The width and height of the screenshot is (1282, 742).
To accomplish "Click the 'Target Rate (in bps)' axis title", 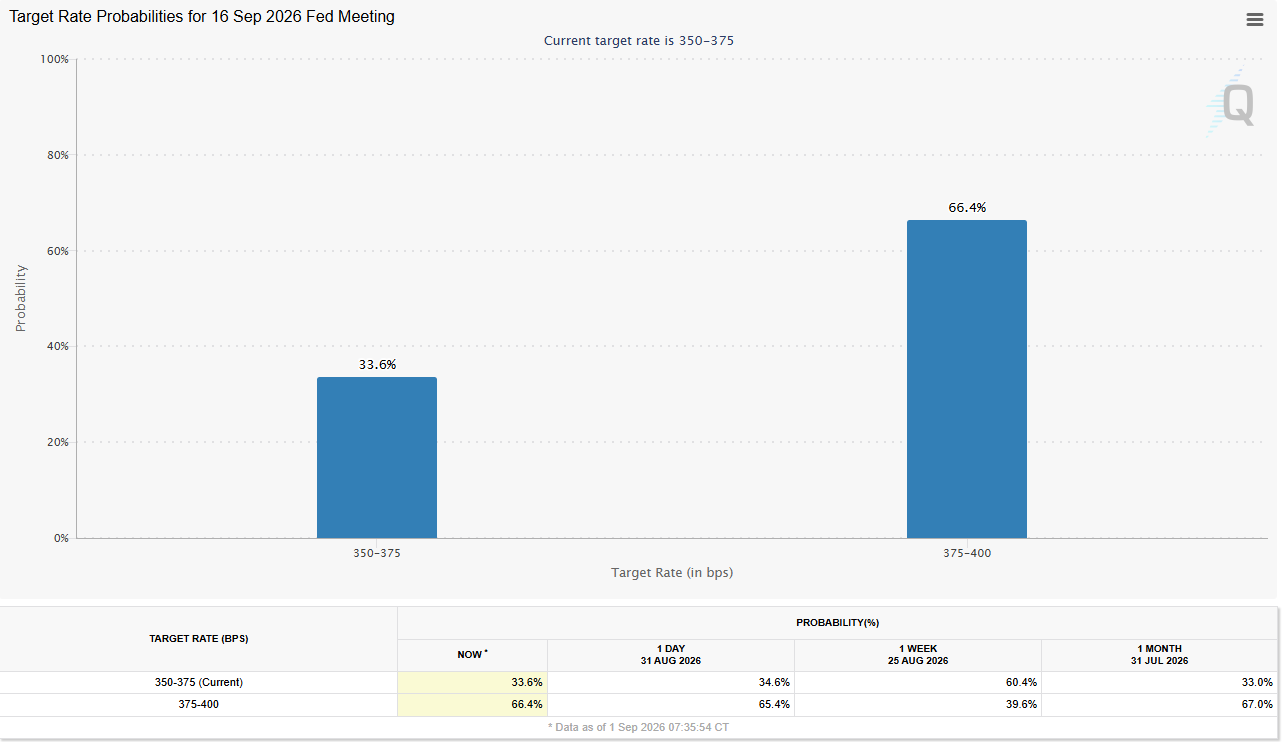I will [x=672, y=573].
